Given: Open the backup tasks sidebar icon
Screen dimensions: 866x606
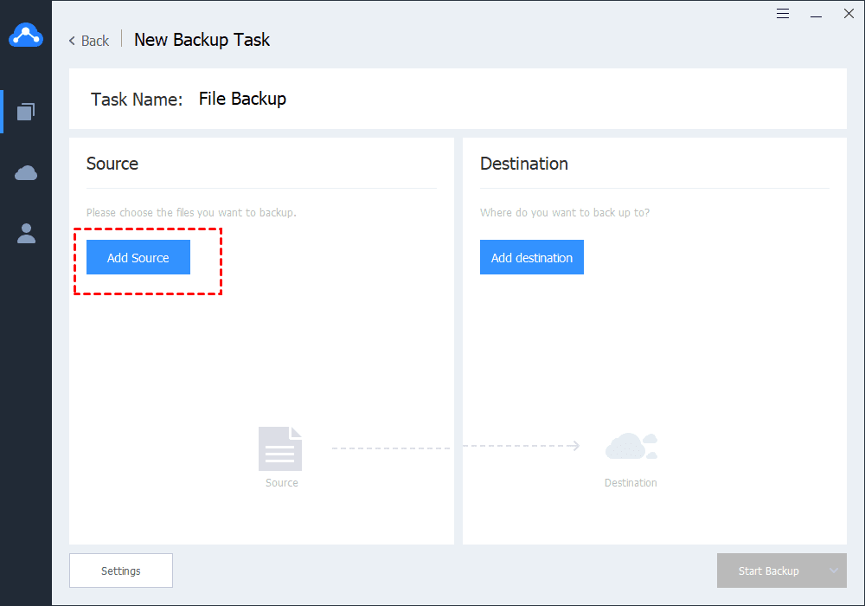Looking at the screenshot, I should [26, 111].
